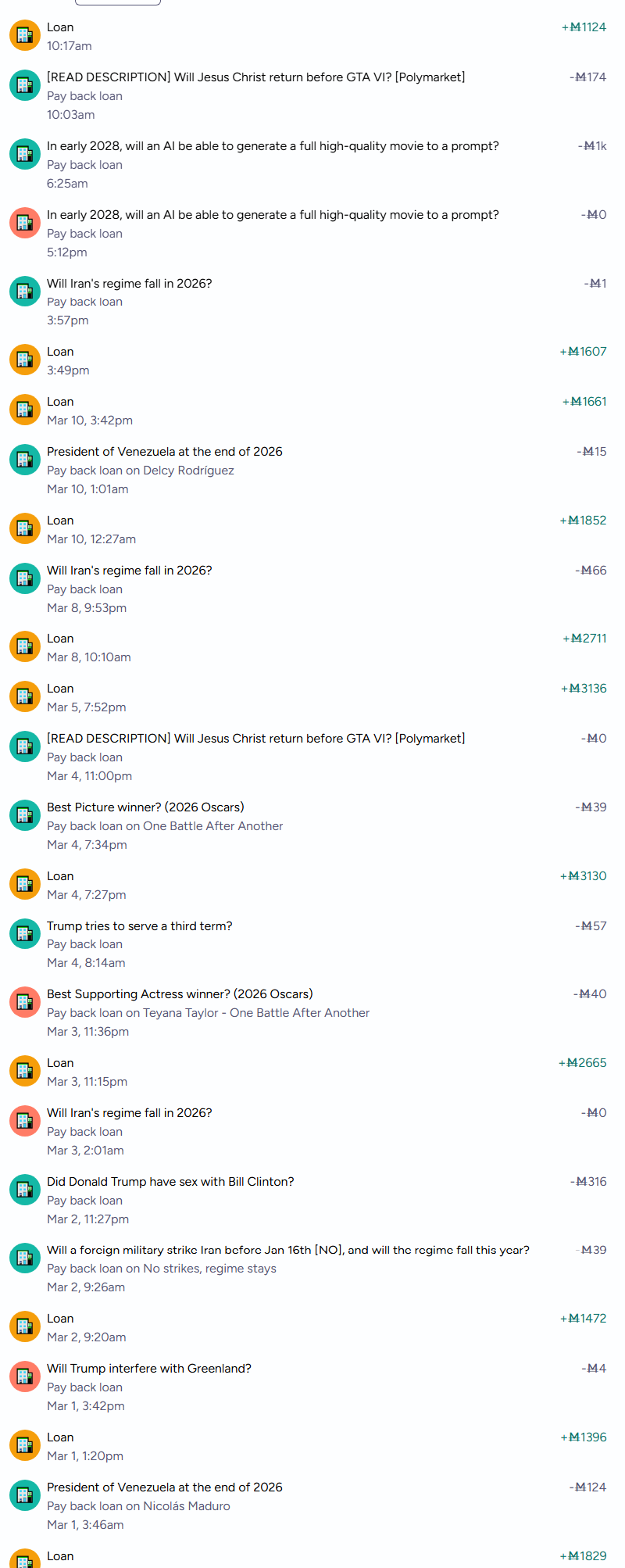Open the Best Supporting Actress winner market link

pos(180,994)
